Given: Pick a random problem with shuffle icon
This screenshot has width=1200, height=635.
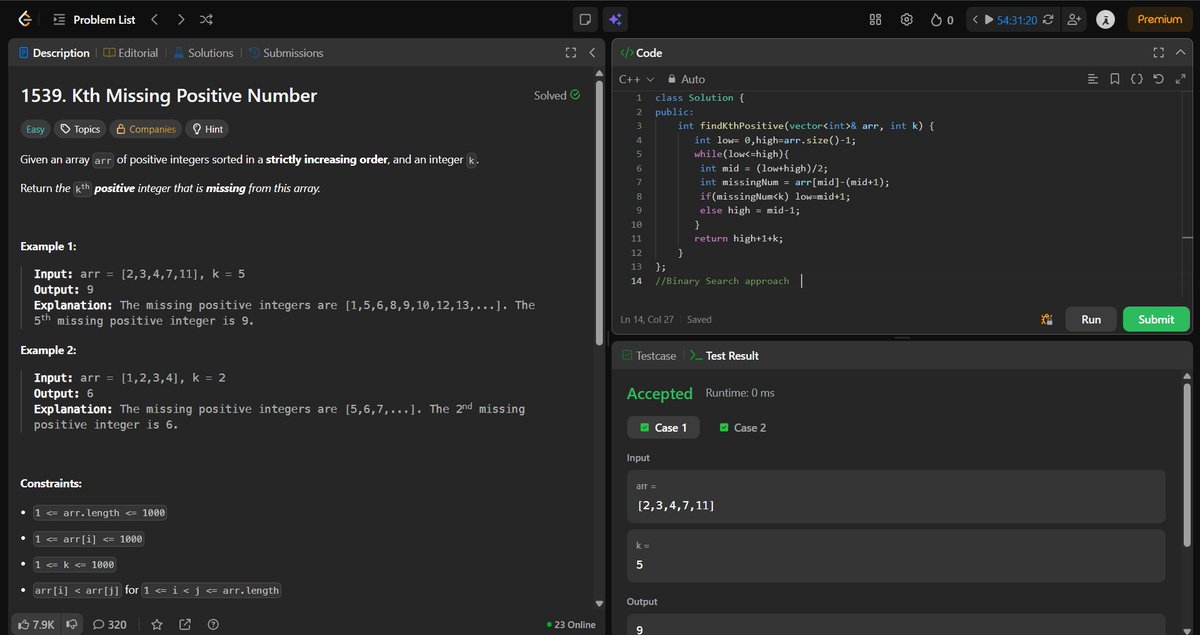Looking at the screenshot, I should (x=206, y=19).
